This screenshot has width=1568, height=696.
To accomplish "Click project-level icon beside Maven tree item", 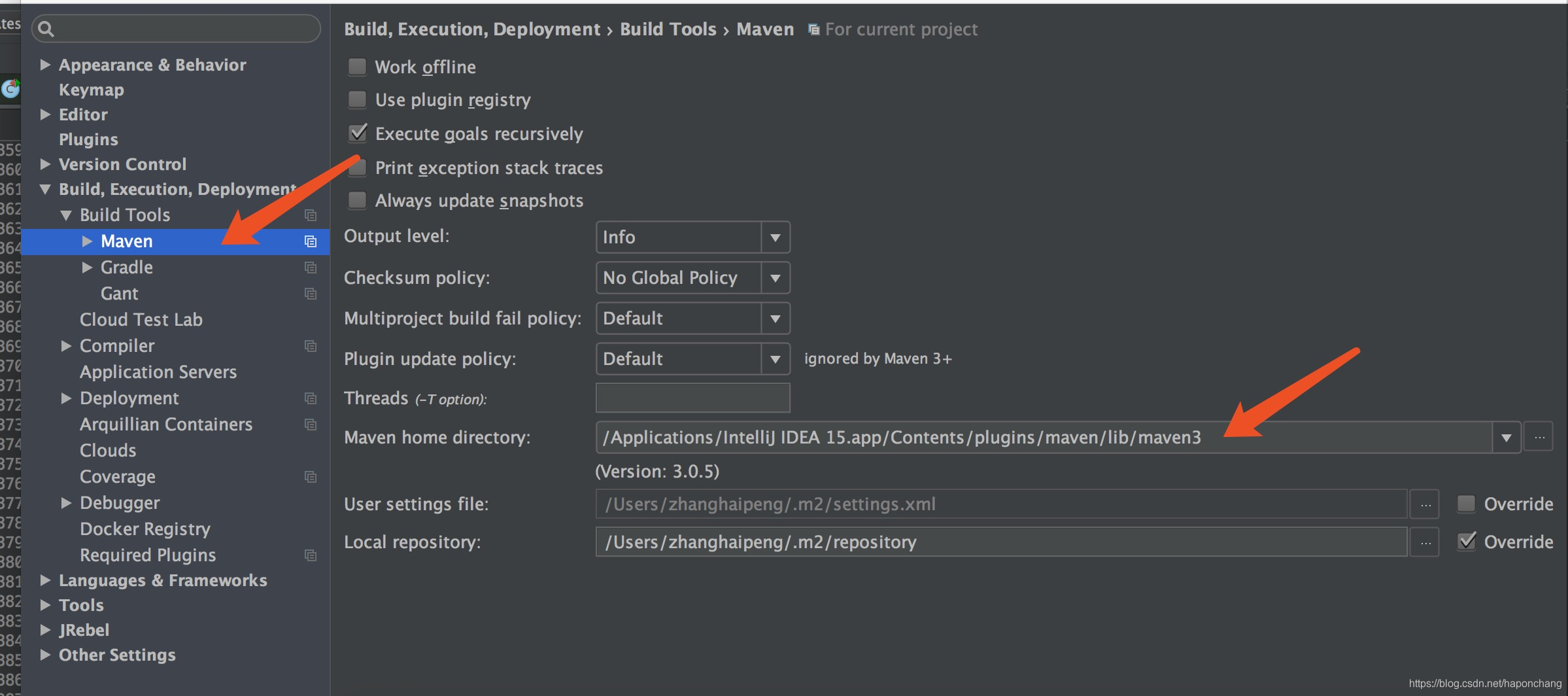I will [311, 241].
